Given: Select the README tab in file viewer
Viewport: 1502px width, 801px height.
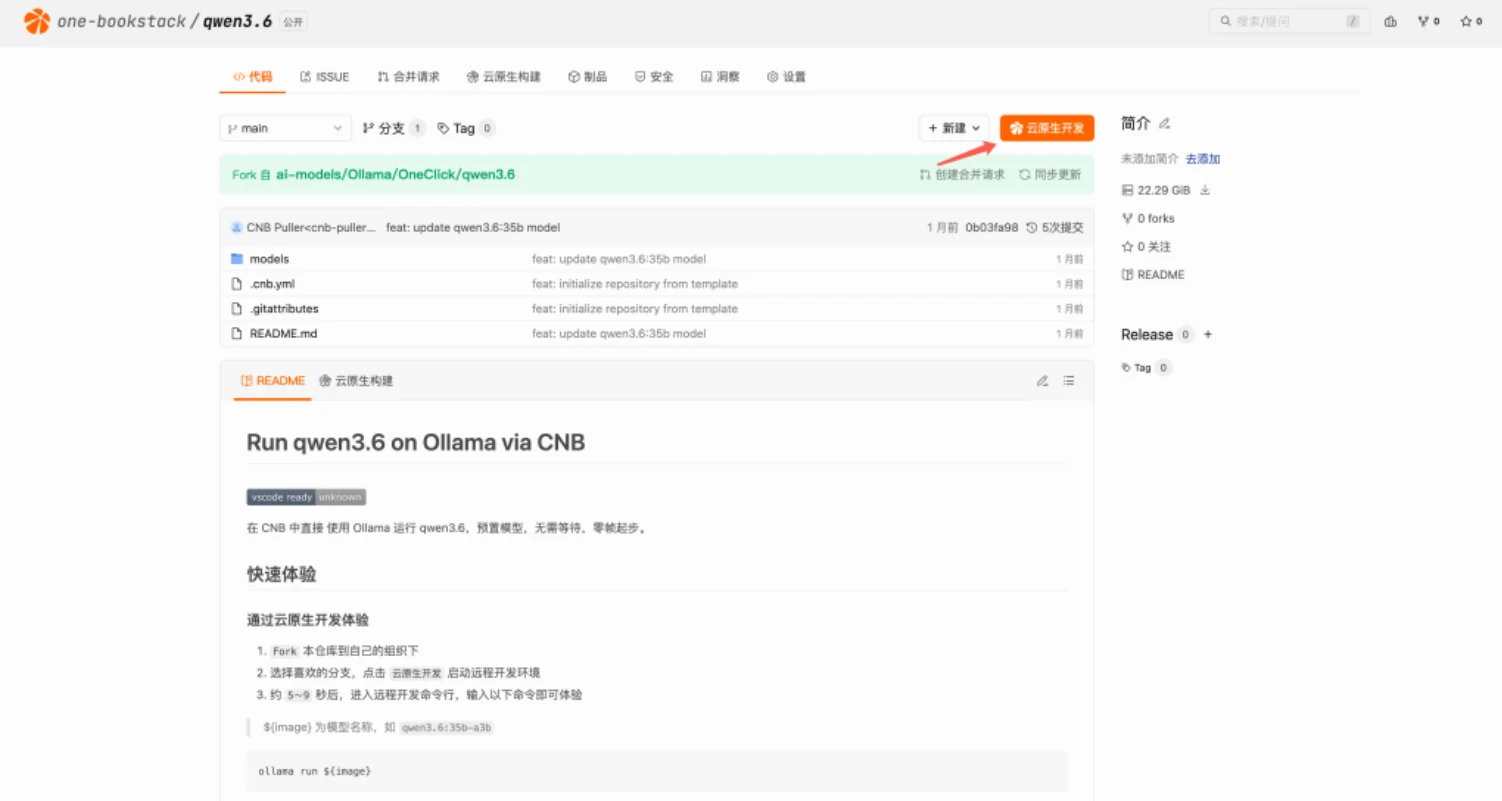Looking at the screenshot, I should coord(273,381).
